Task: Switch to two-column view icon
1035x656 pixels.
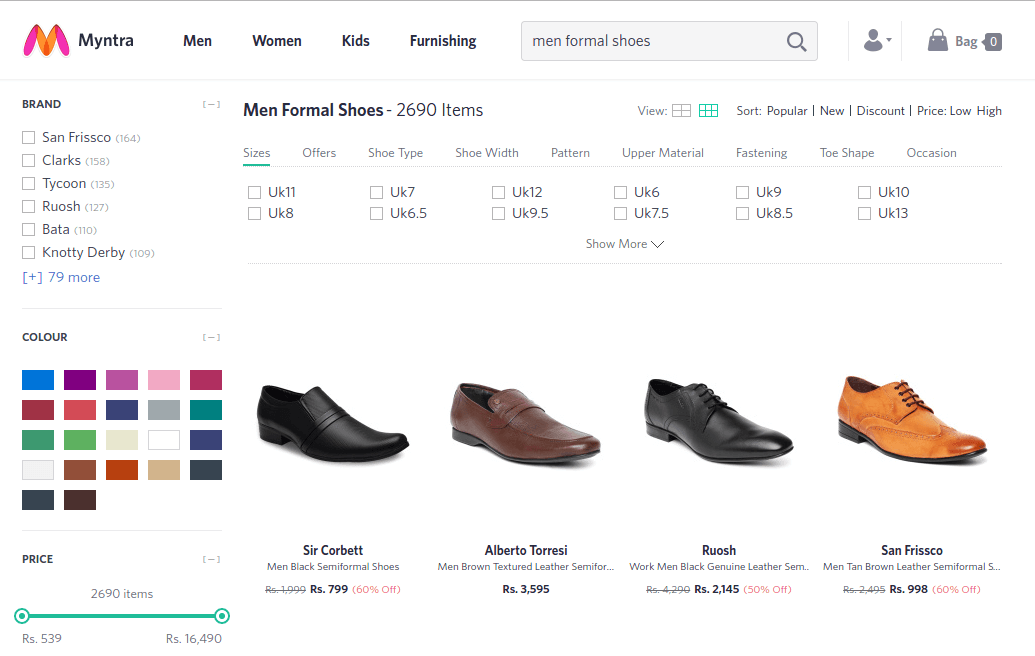Action: pyautogui.click(x=681, y=111)
